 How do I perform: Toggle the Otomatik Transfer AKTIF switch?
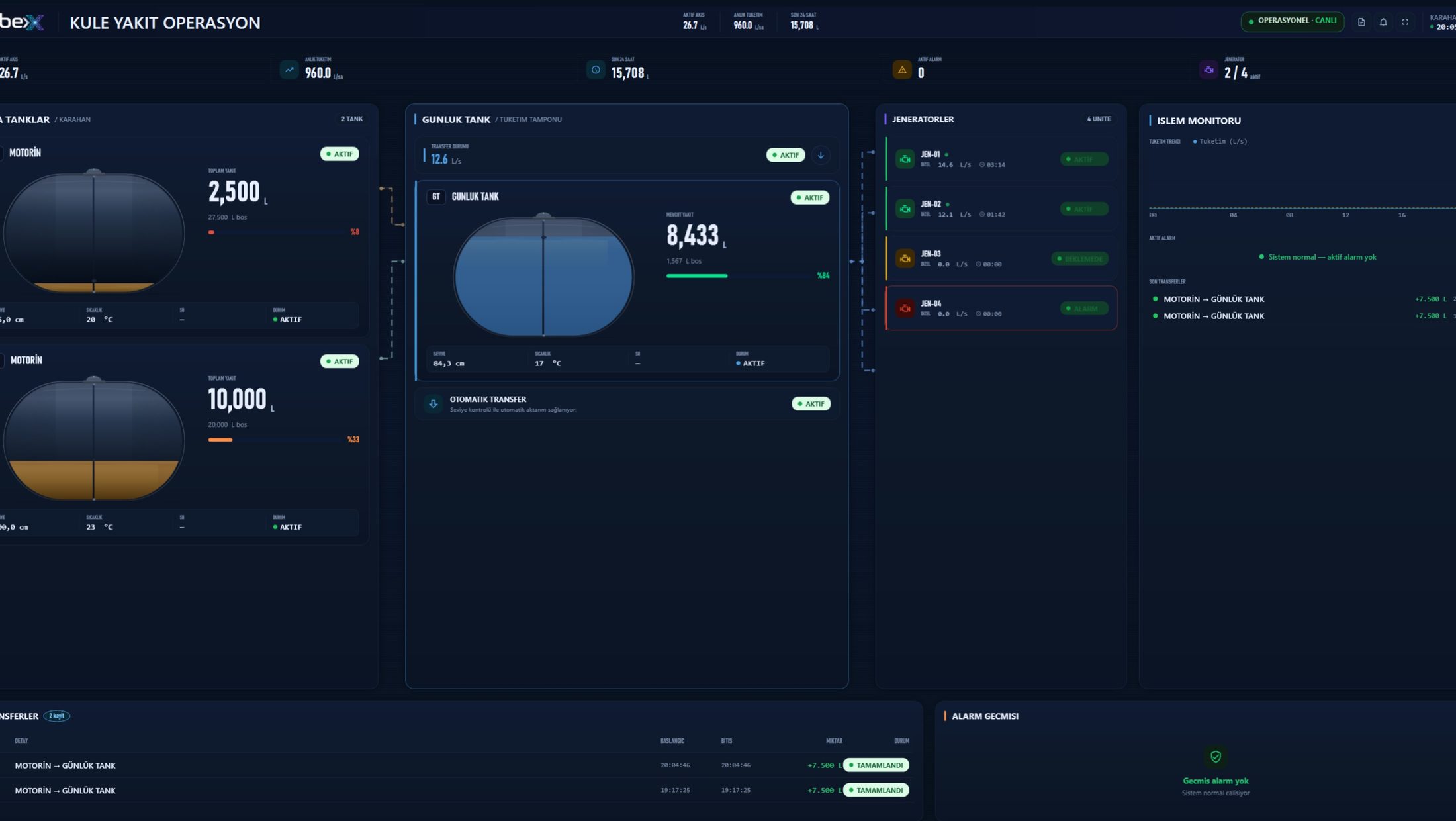point(811,404)
